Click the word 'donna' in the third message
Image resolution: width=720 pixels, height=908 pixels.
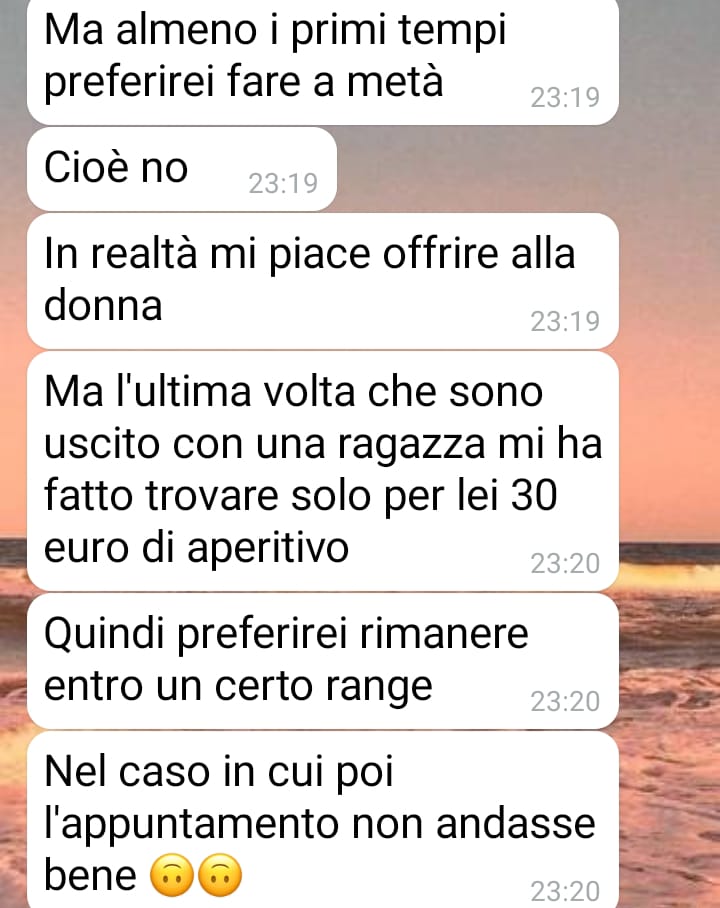point(103,305)
